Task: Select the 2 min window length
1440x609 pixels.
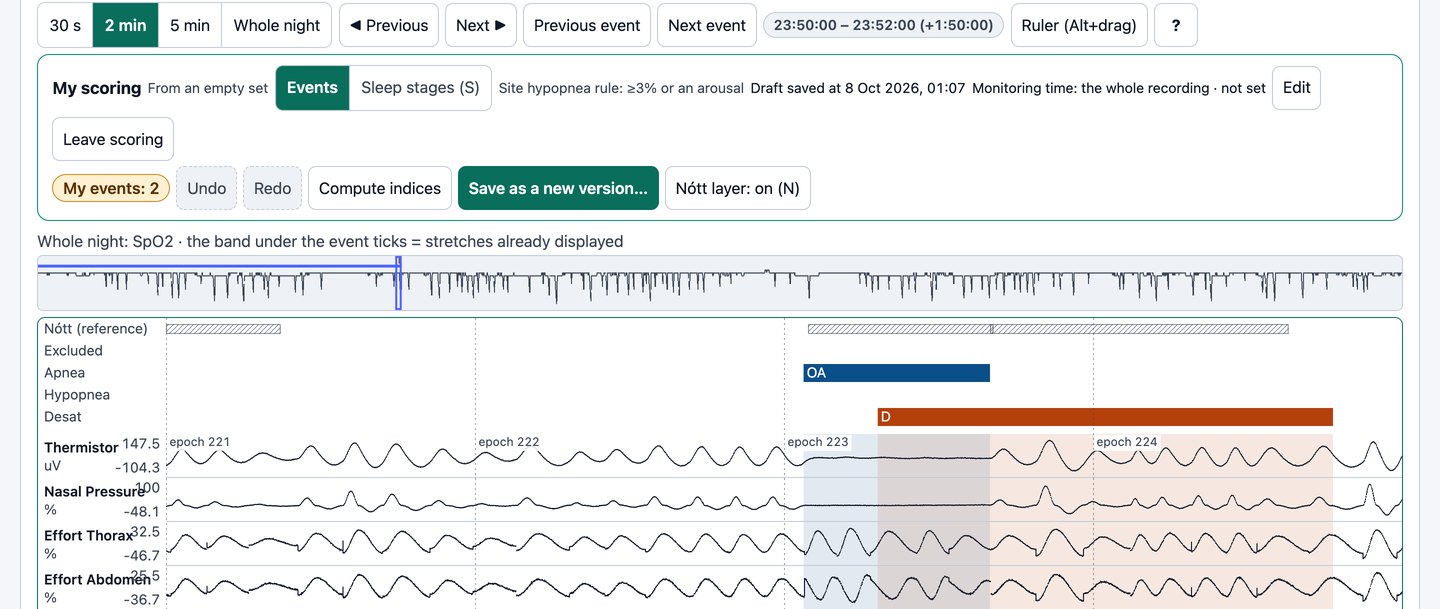Action: pyautogui.click(x=126, y=25)
